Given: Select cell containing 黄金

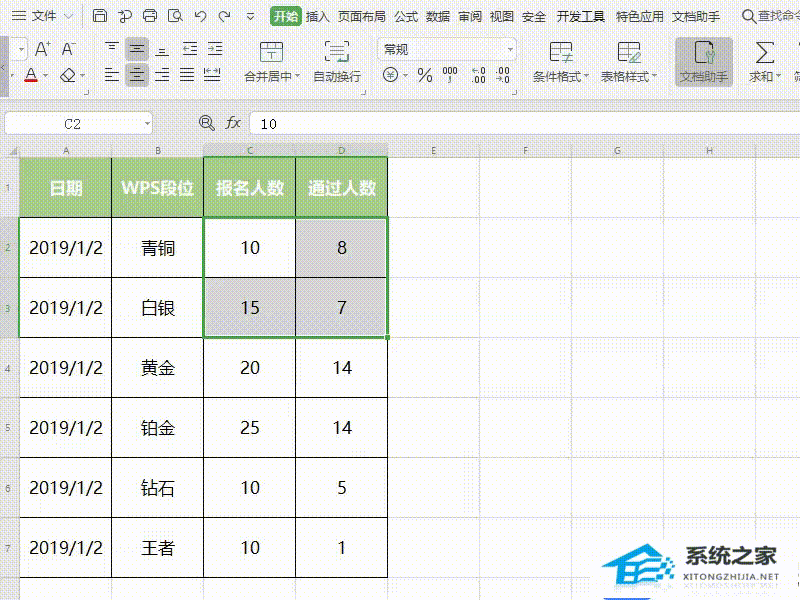Looking at the screenshot, I should pos(158,368).
